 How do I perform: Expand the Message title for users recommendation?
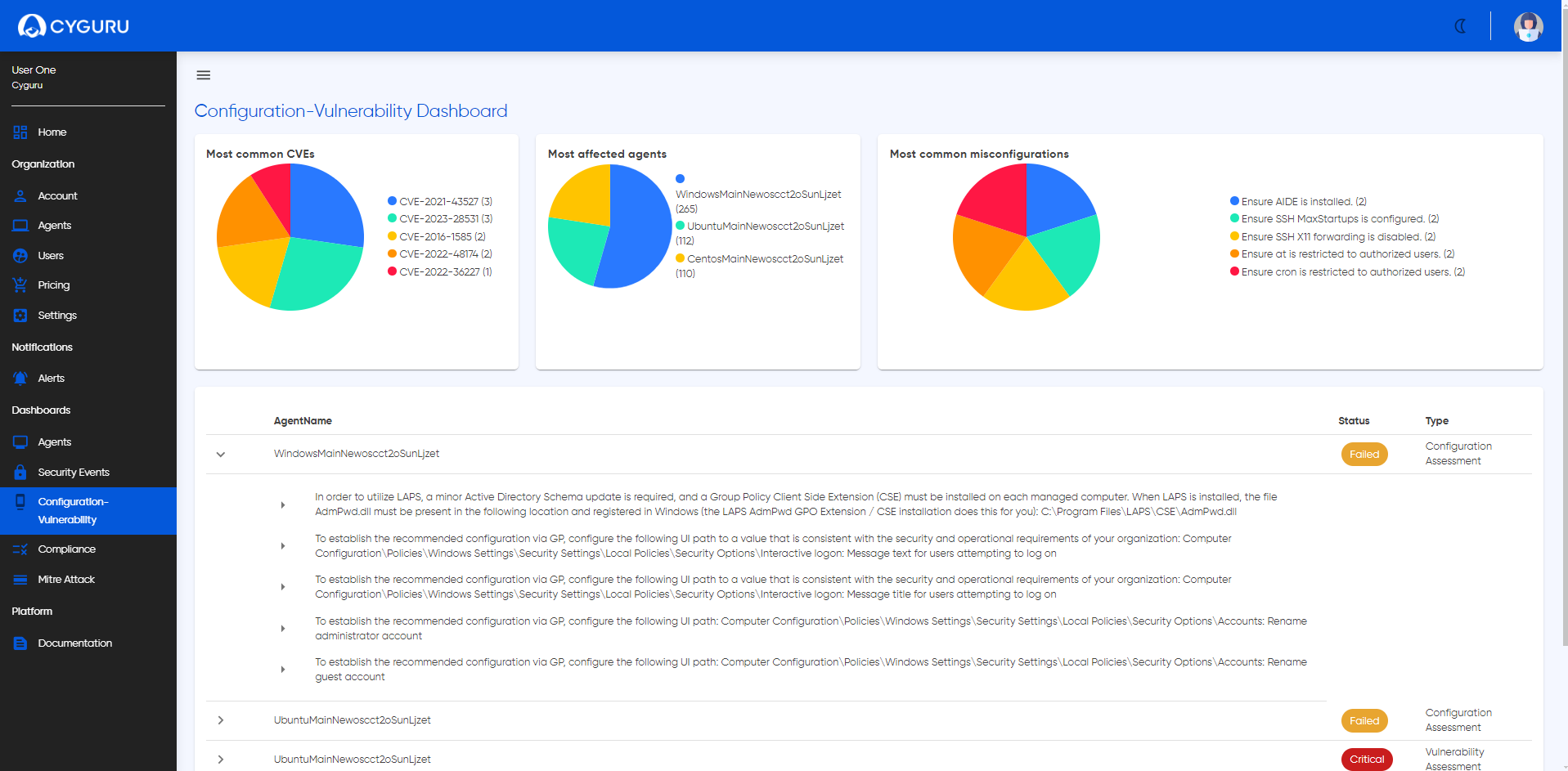pos(283,587)
